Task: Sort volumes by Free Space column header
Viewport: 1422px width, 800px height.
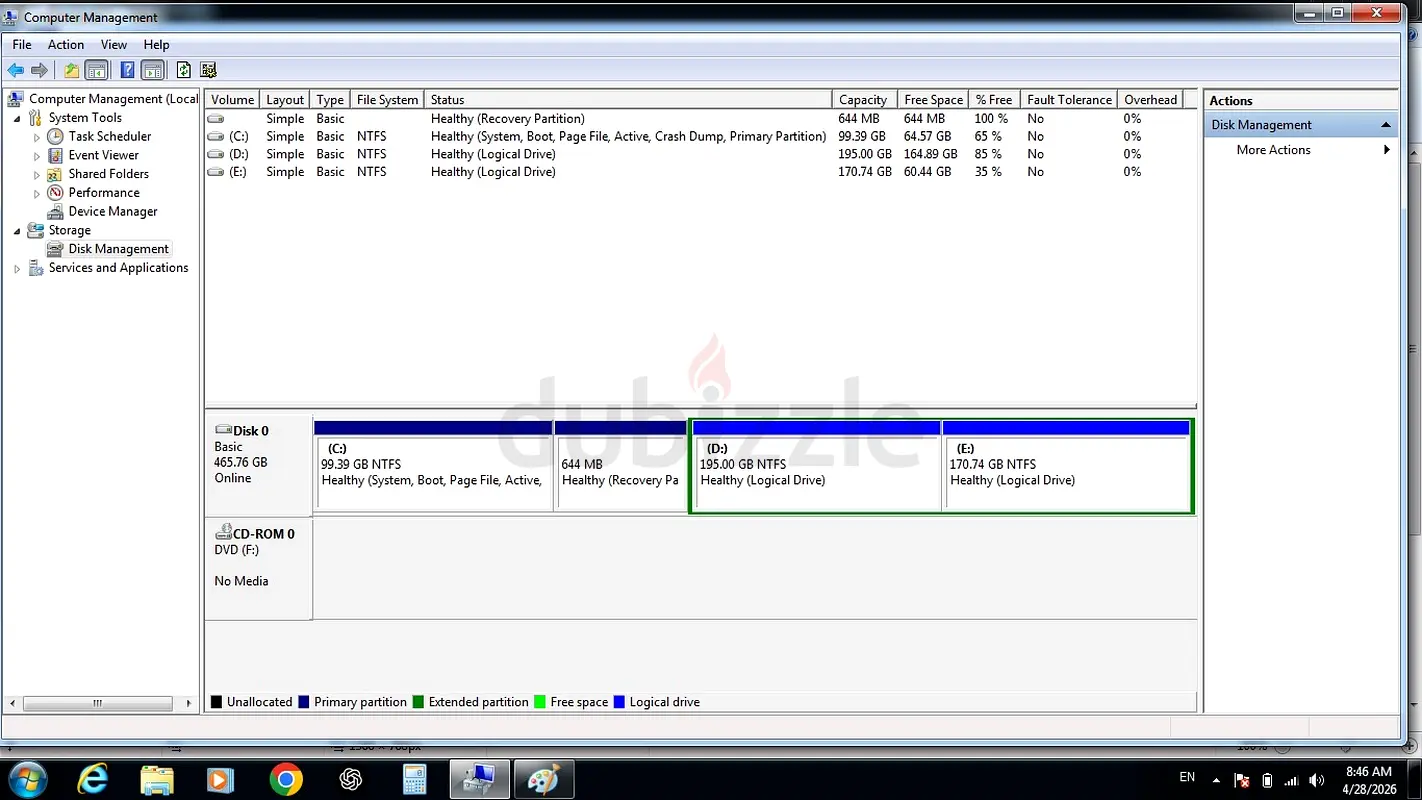Action: point(932,100)
